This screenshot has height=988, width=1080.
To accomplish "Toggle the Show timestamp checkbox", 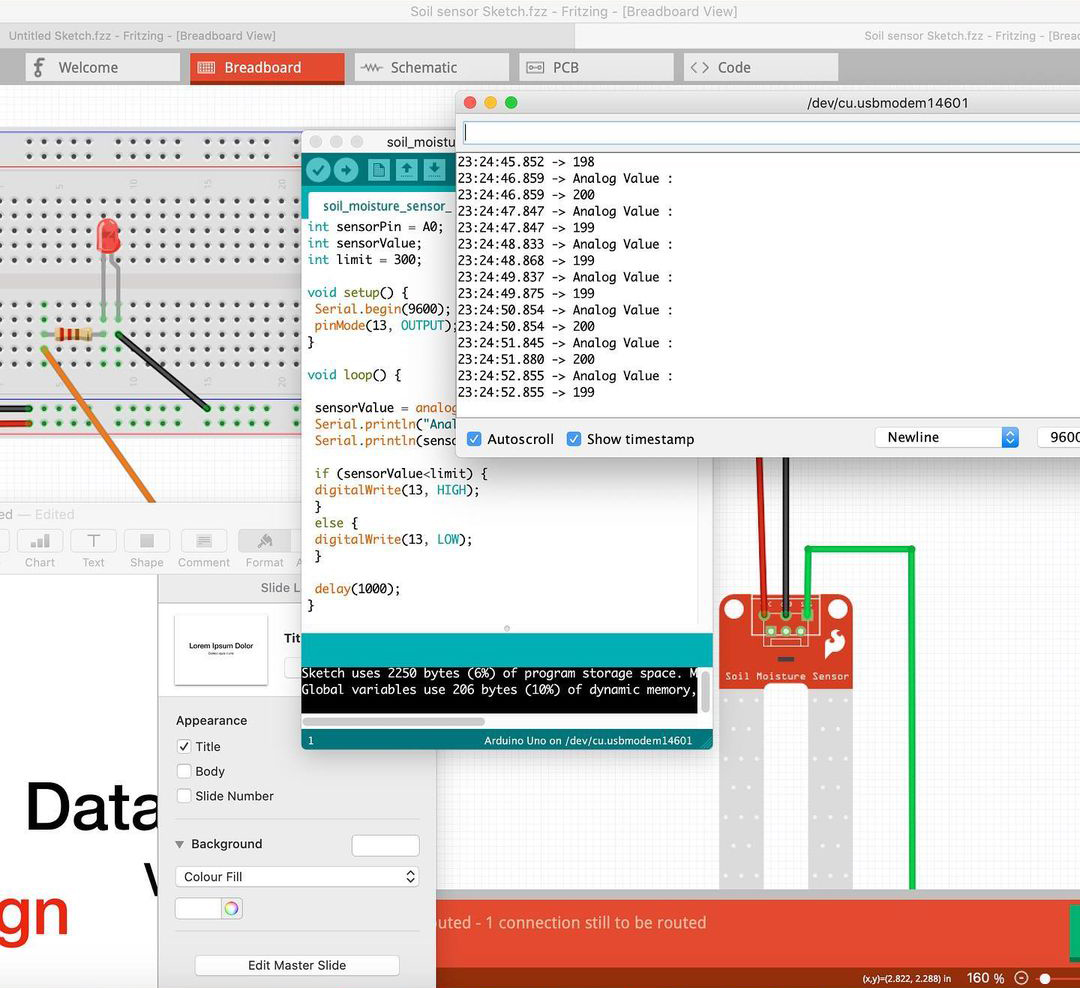I will pos(574,439).
